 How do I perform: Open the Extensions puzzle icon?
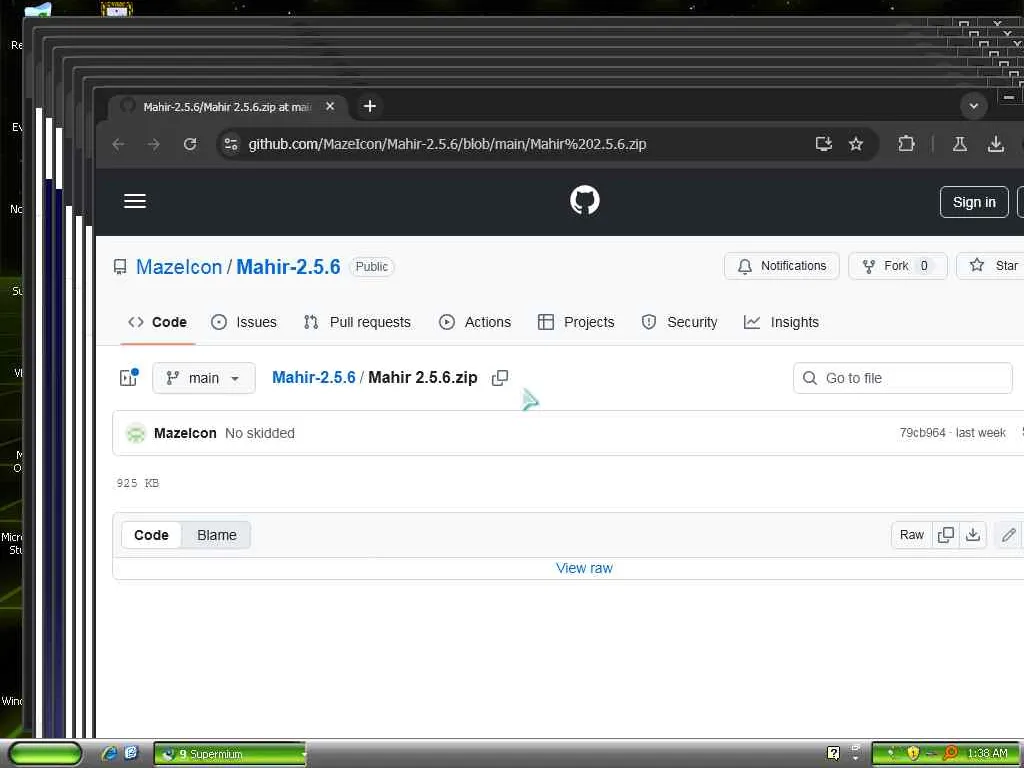(x=906, y=144)
